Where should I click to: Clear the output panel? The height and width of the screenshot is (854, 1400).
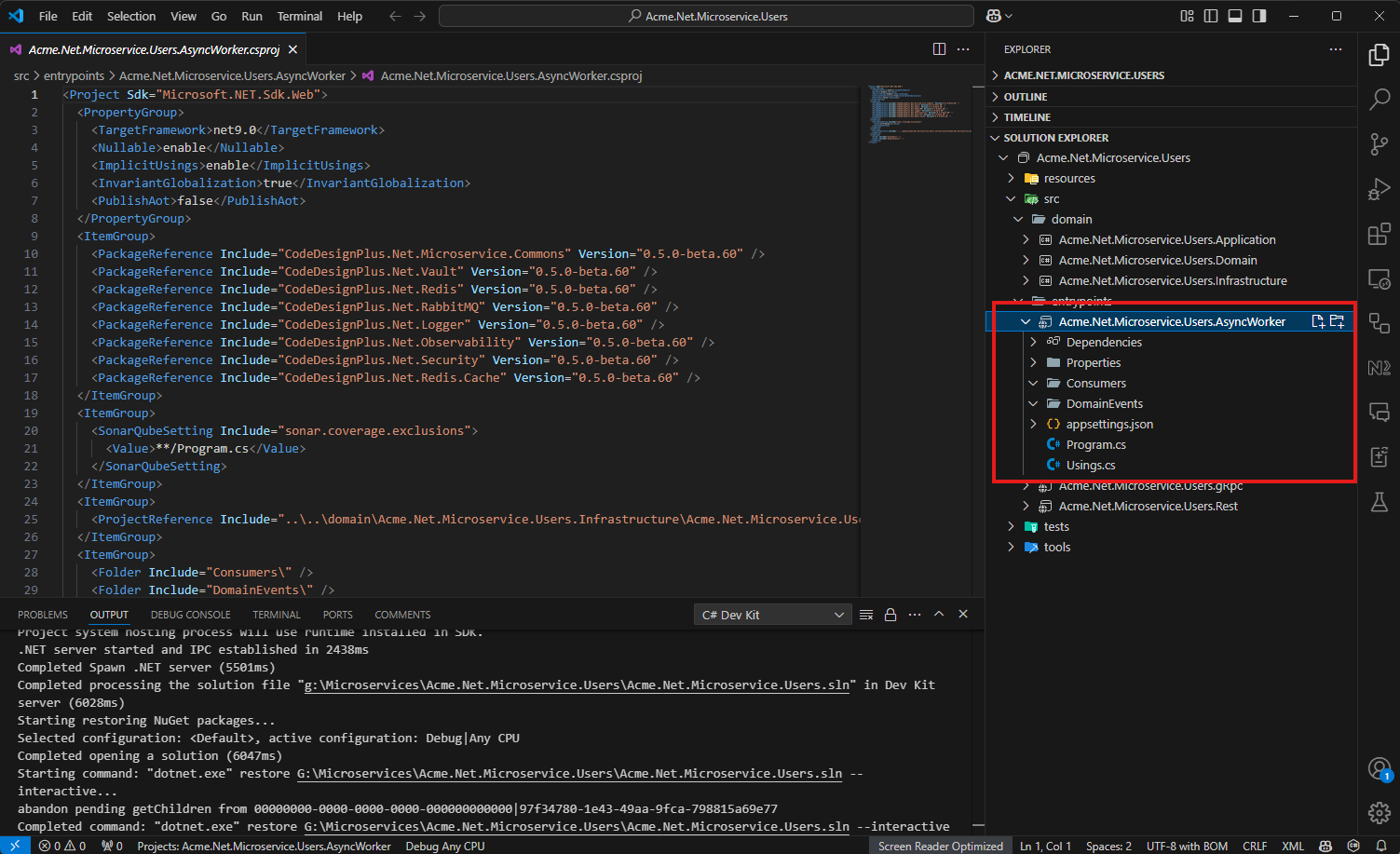pos(866,615)
